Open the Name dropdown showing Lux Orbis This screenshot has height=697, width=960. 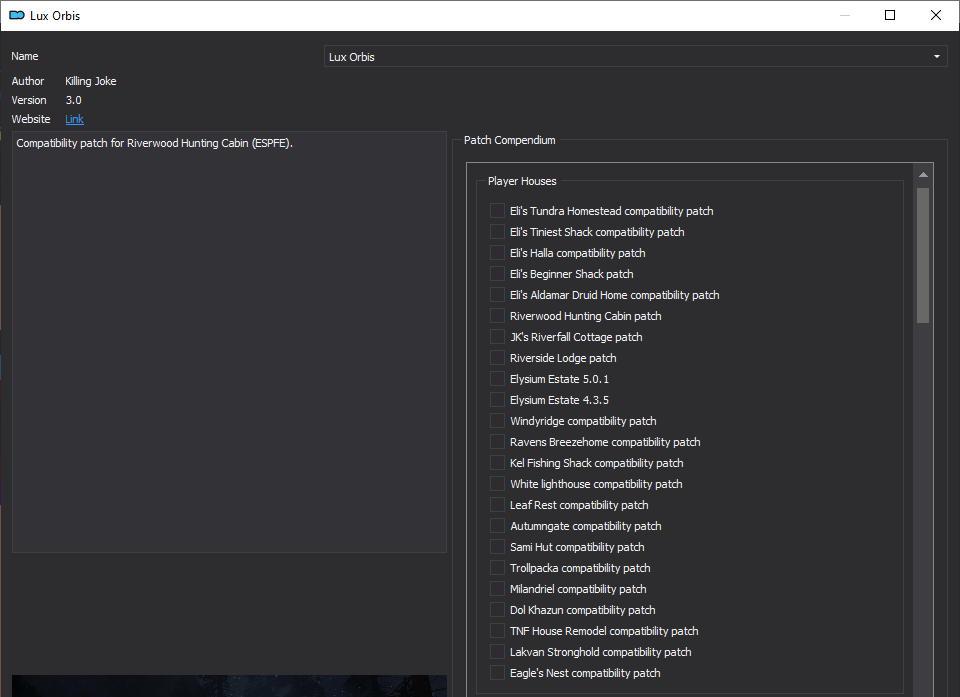point(636,56)
